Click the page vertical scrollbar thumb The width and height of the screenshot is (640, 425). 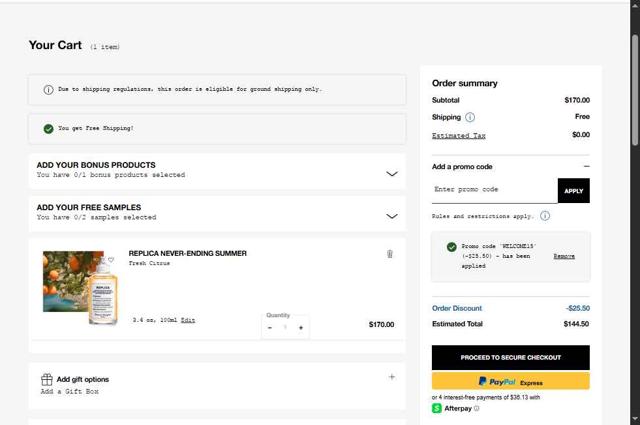point(635,90)
